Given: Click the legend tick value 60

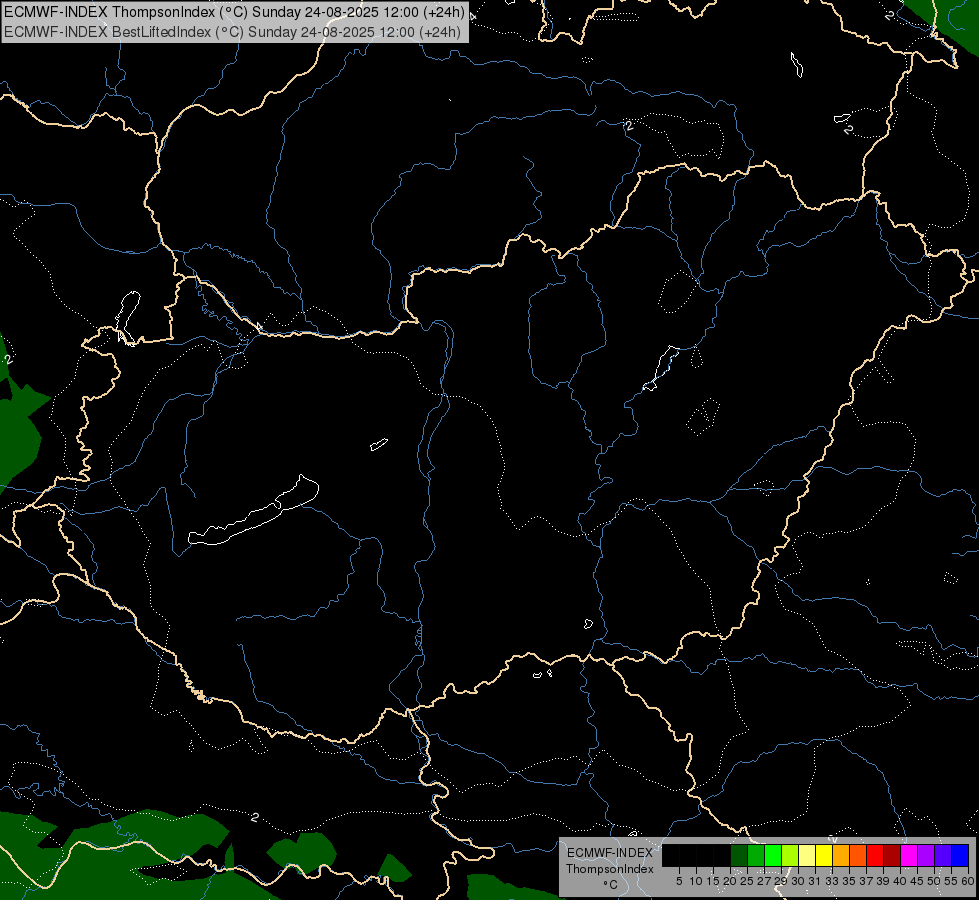Looking at the screenshot, I should (x=968, y=881).
